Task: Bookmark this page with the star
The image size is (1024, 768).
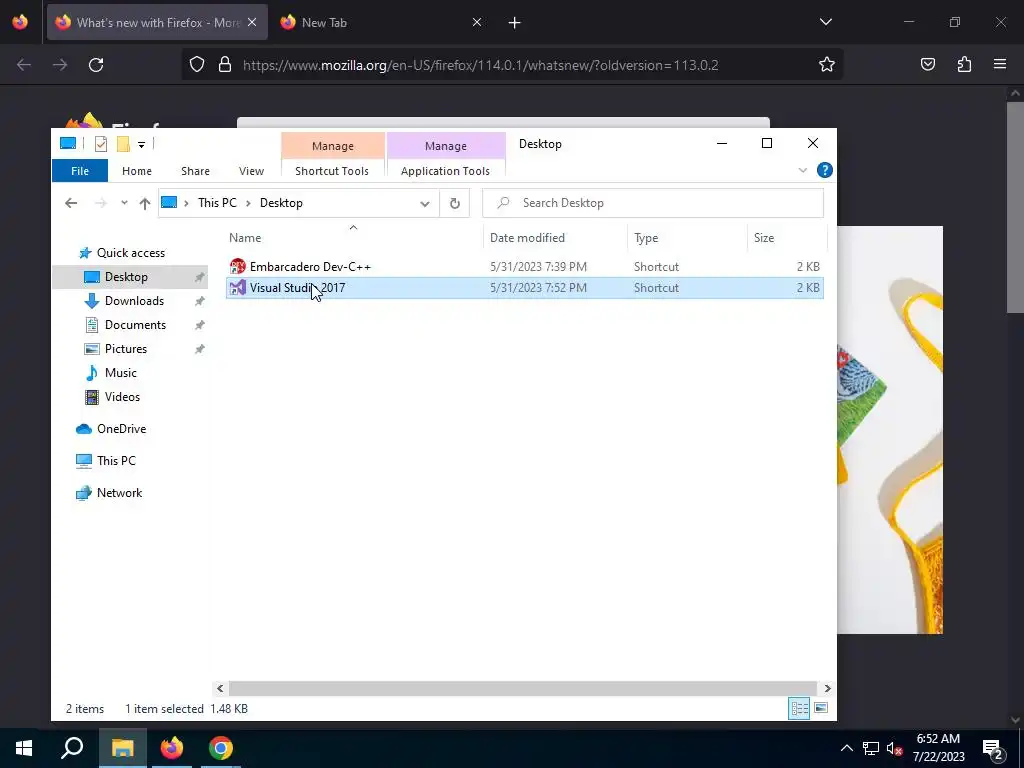Action: click(x=827, y=65)
